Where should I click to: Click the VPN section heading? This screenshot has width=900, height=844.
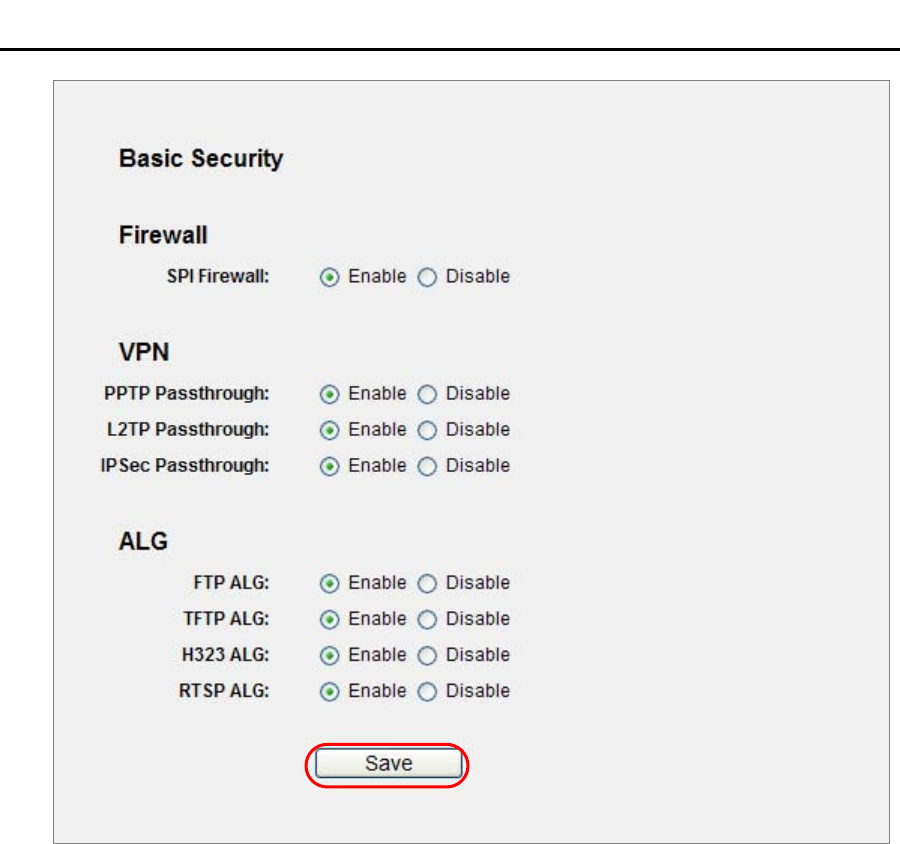(x=143, y=353)
